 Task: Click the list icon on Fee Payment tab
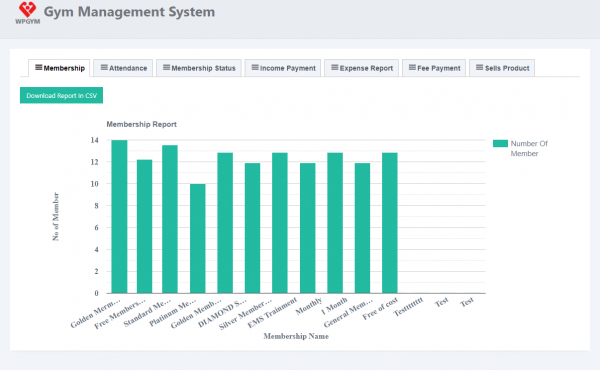click(412, 68)
